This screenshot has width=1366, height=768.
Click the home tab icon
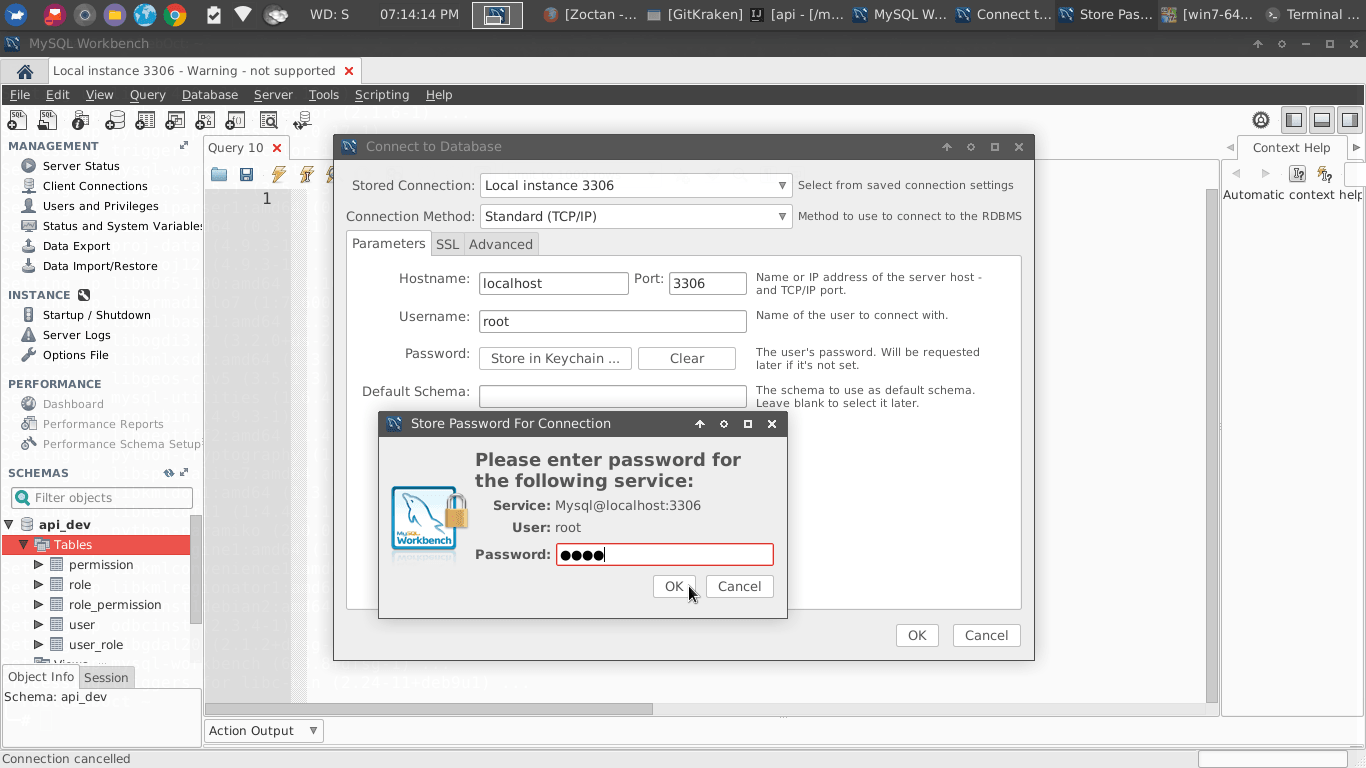click(25, 71)
